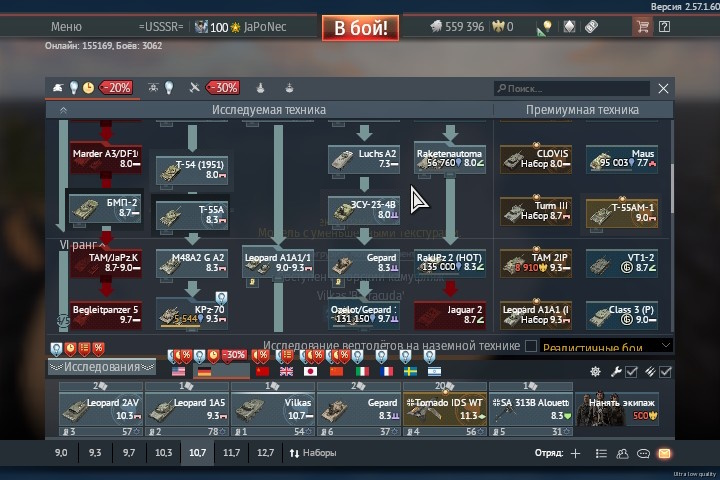This screenshot has height=480, width=720.
Task: Select the USA flag nation
Action: pyautogui.click(x=178, y=371)
